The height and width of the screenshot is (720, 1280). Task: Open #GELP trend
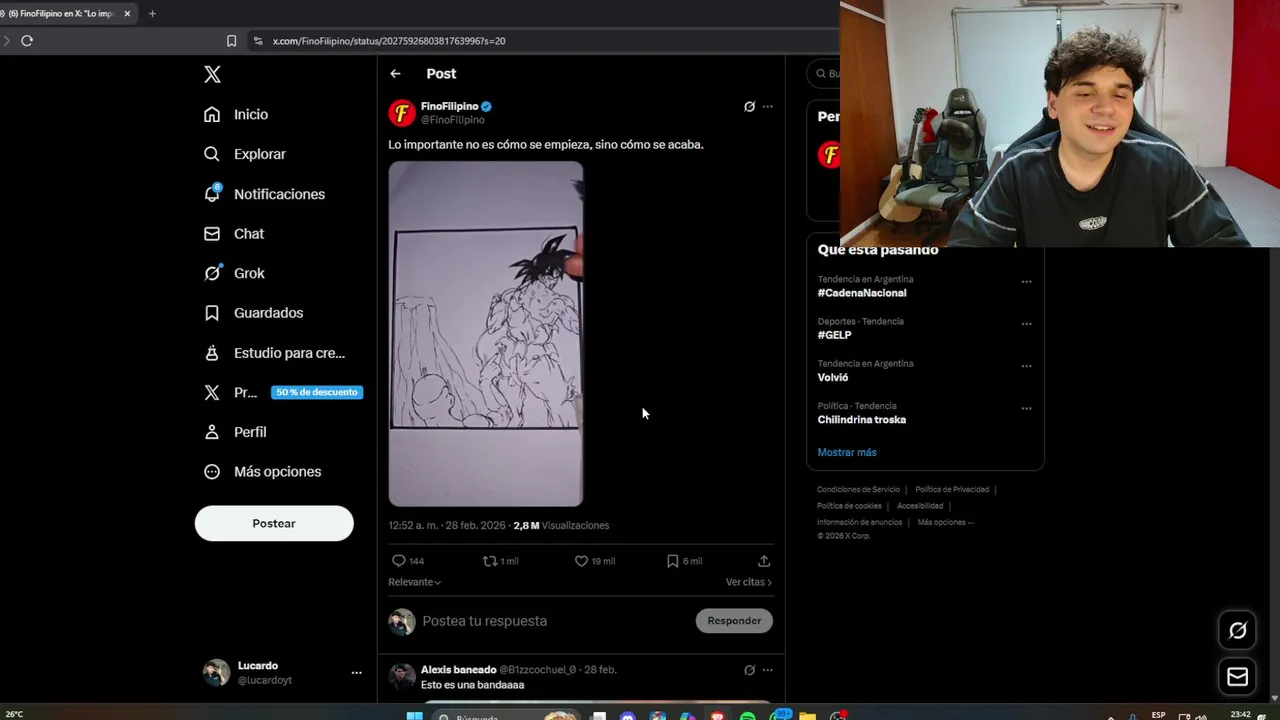[x=834, y=335]
